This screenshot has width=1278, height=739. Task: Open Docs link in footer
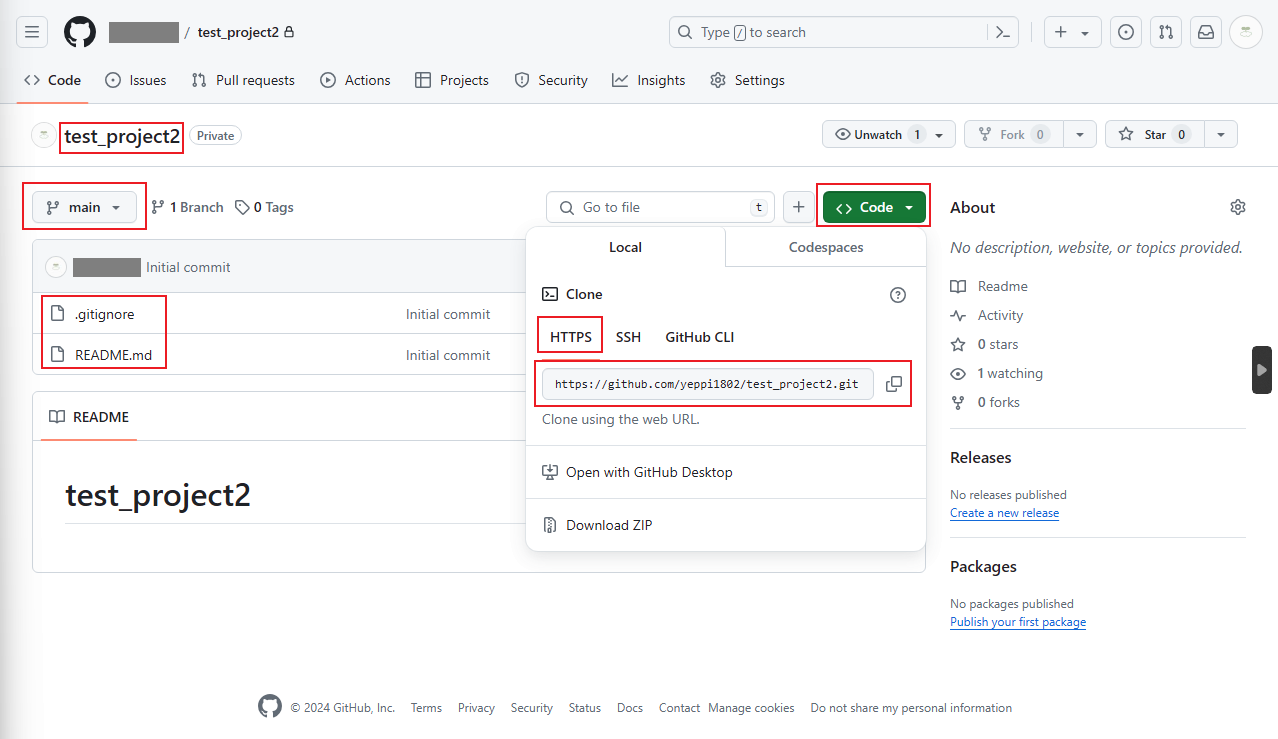point(630,707)
